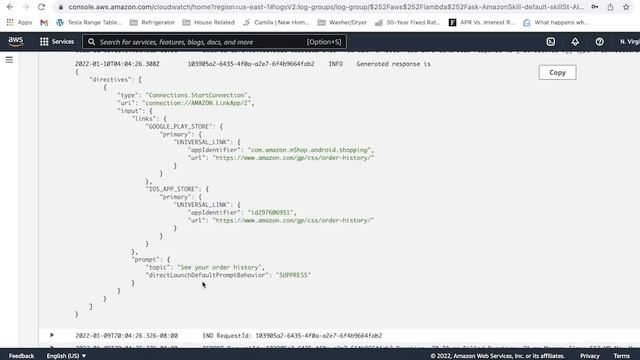Click the "Connections.StartConnection" value
The image size is (640, 360).
click(x=197, y=95)
